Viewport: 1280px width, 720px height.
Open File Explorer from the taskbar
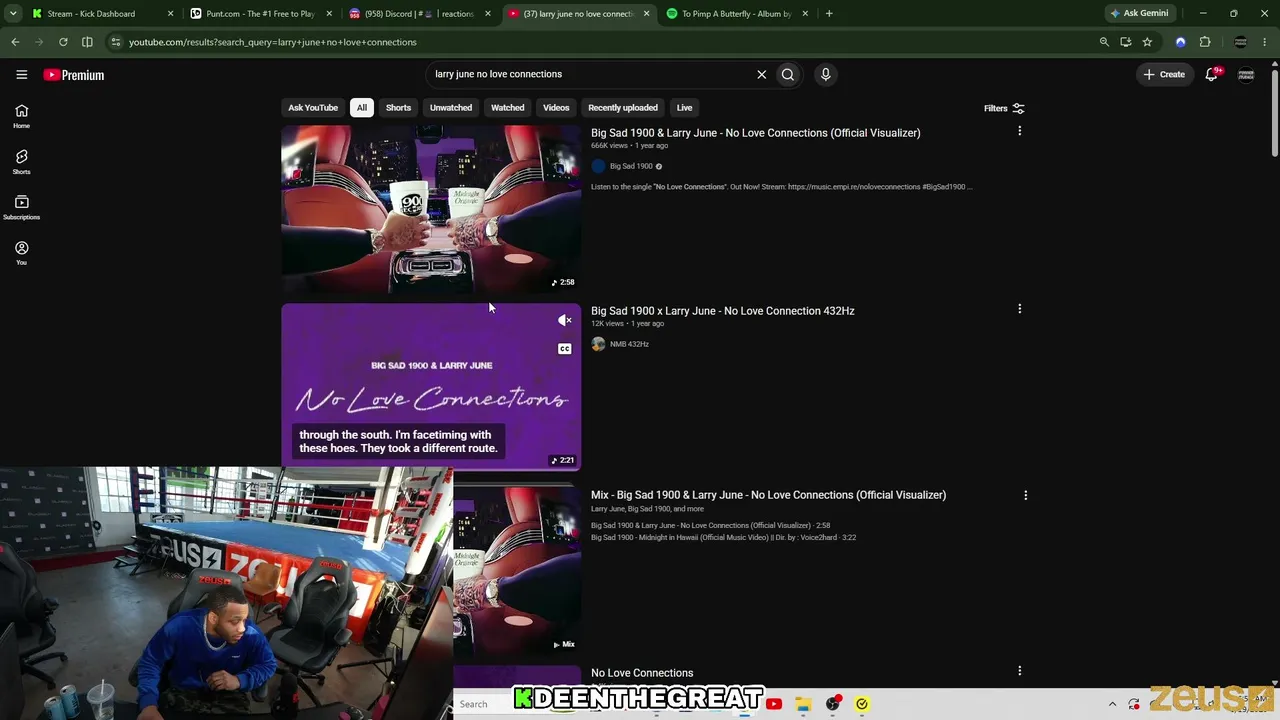click(803, 704)
